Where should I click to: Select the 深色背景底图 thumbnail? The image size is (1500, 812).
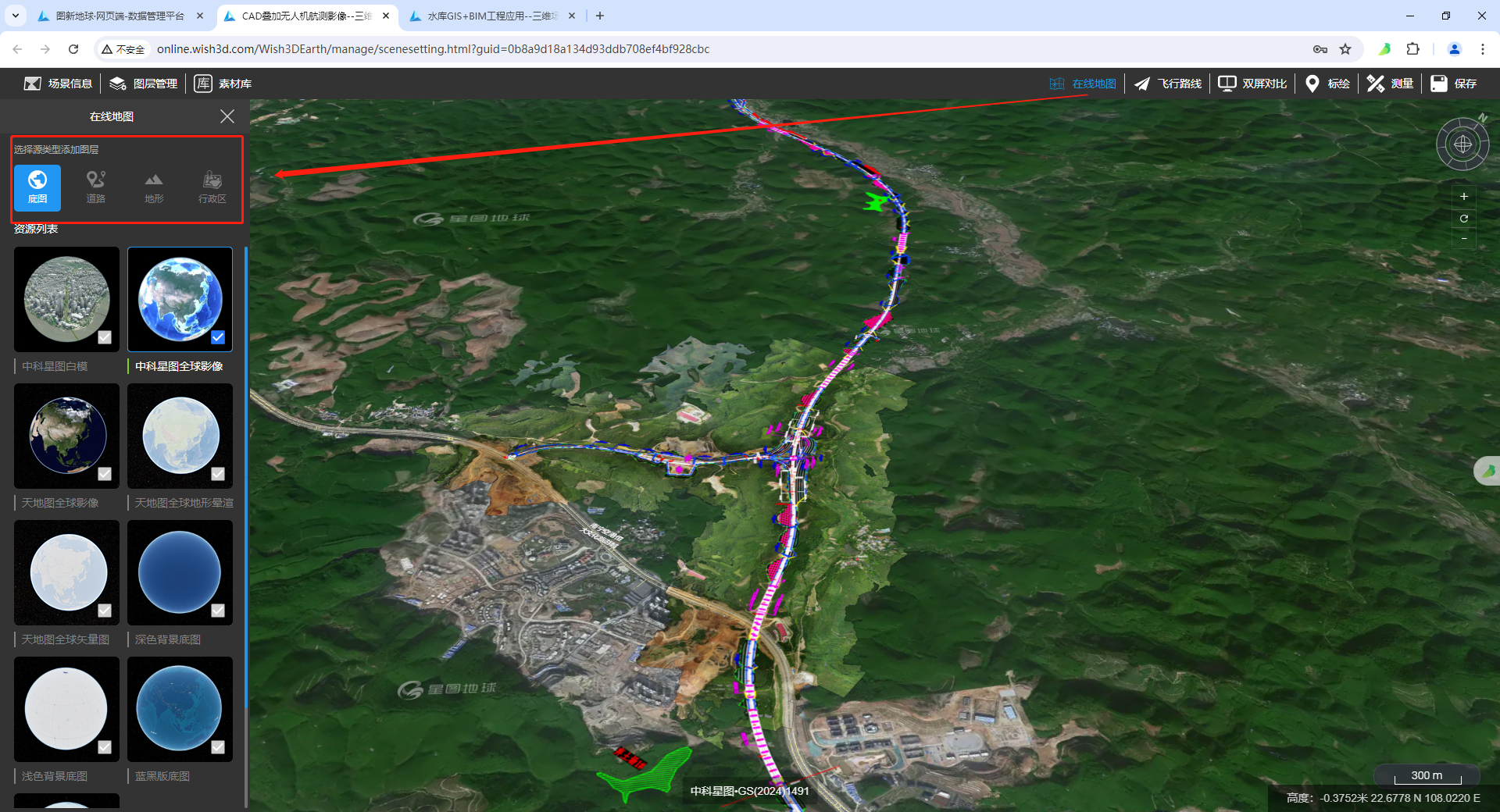point(180,572)
